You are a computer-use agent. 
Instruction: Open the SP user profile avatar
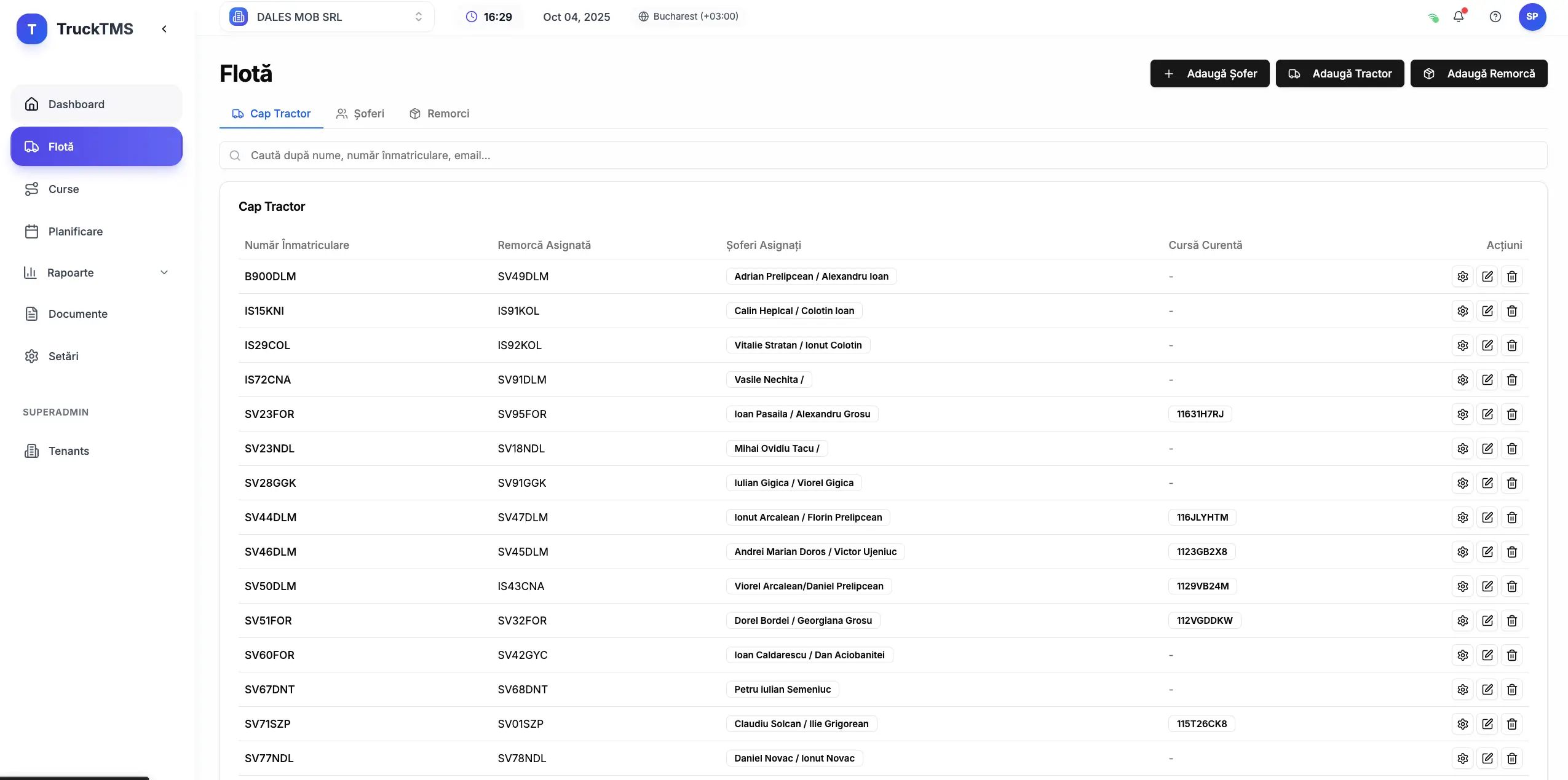click(1533, 17)
